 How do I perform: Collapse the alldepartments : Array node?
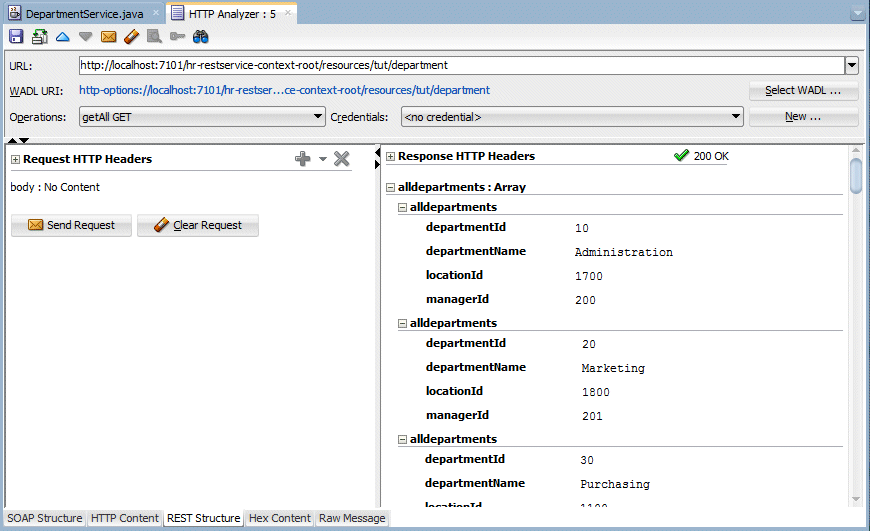391,188
